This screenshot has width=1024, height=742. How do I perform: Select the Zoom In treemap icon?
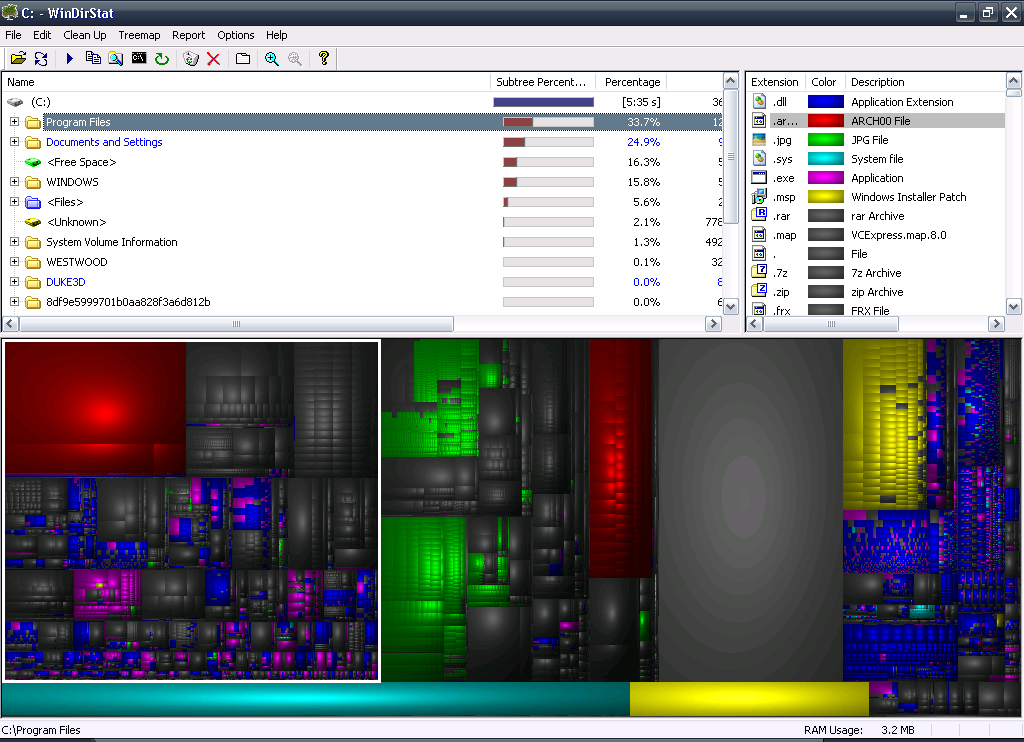pos(273,58)
